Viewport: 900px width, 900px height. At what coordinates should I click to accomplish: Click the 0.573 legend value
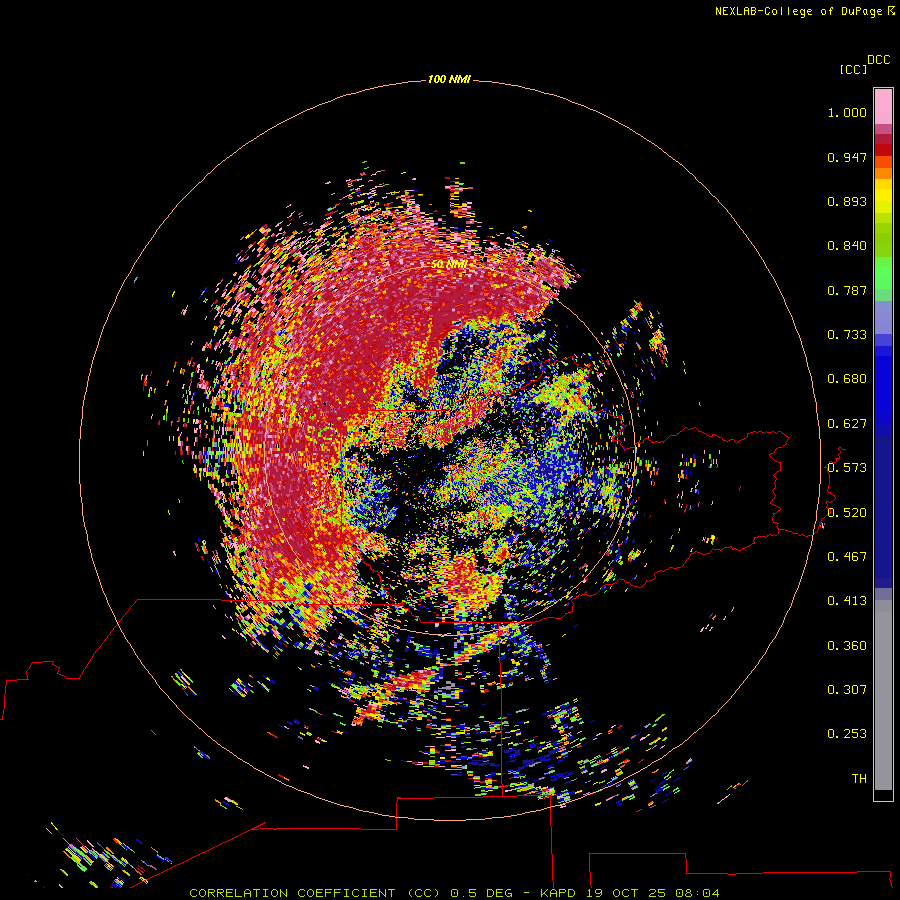(x=847, y=468)
